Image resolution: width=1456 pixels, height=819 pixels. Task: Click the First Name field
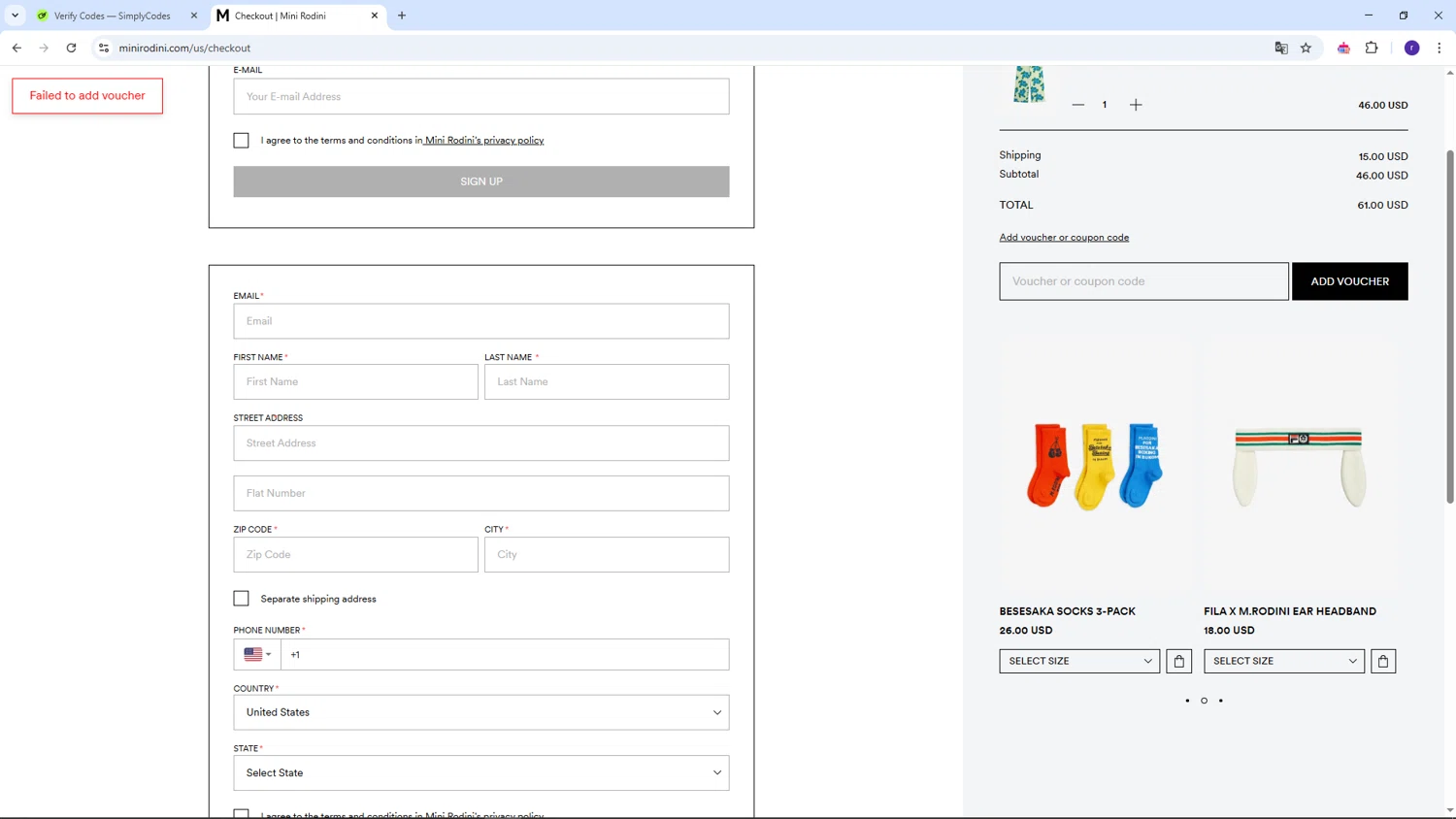point(355,382)
